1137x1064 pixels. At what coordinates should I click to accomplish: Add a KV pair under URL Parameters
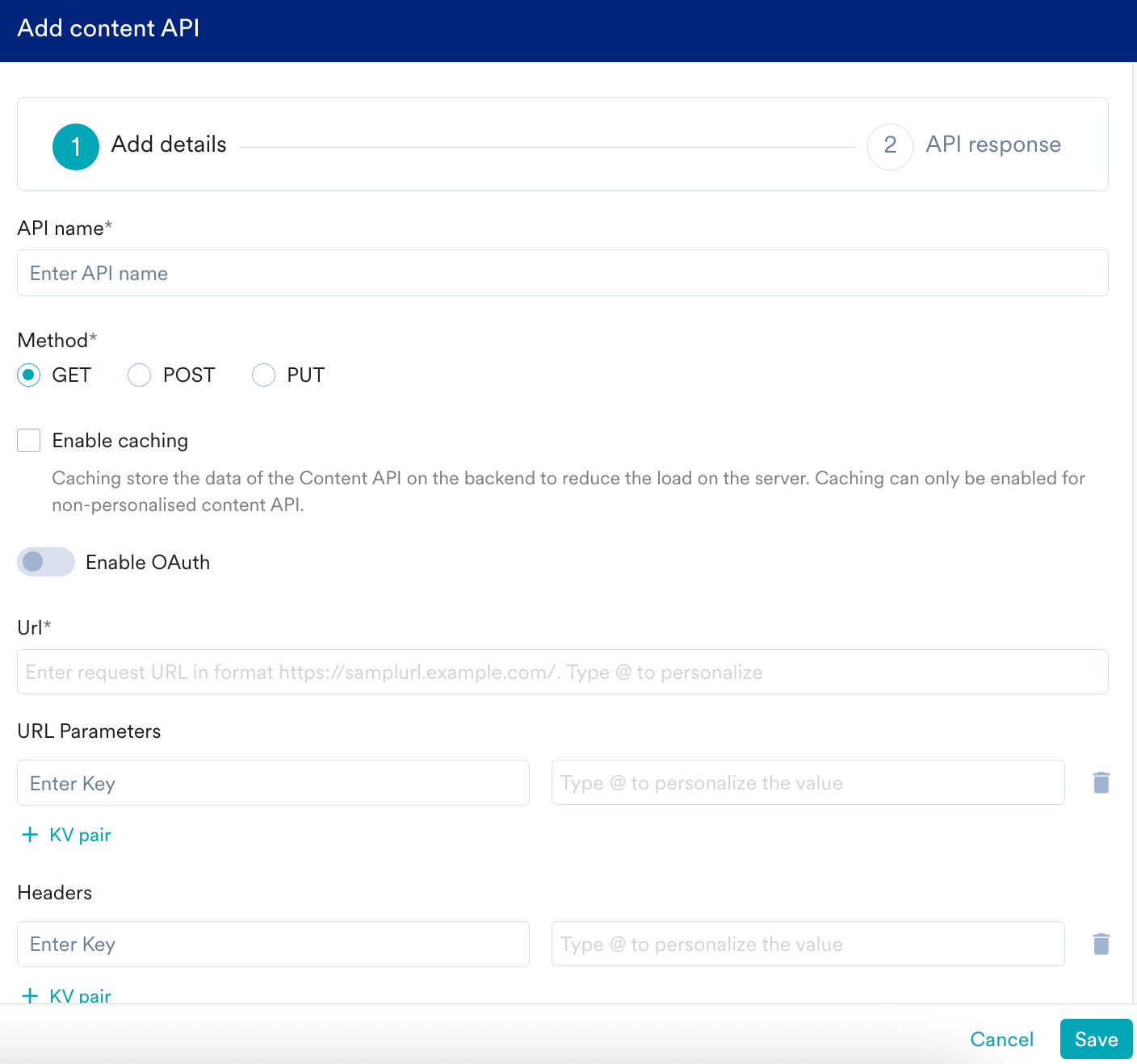coord(66,835)
